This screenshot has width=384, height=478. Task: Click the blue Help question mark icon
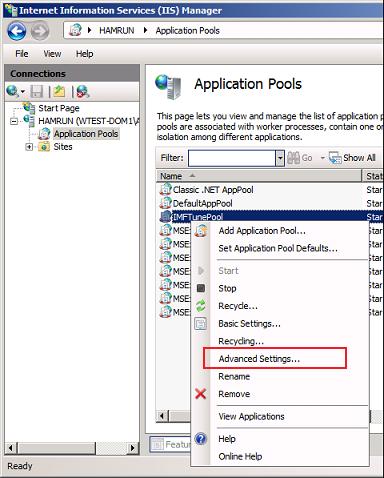coord(201,439)
